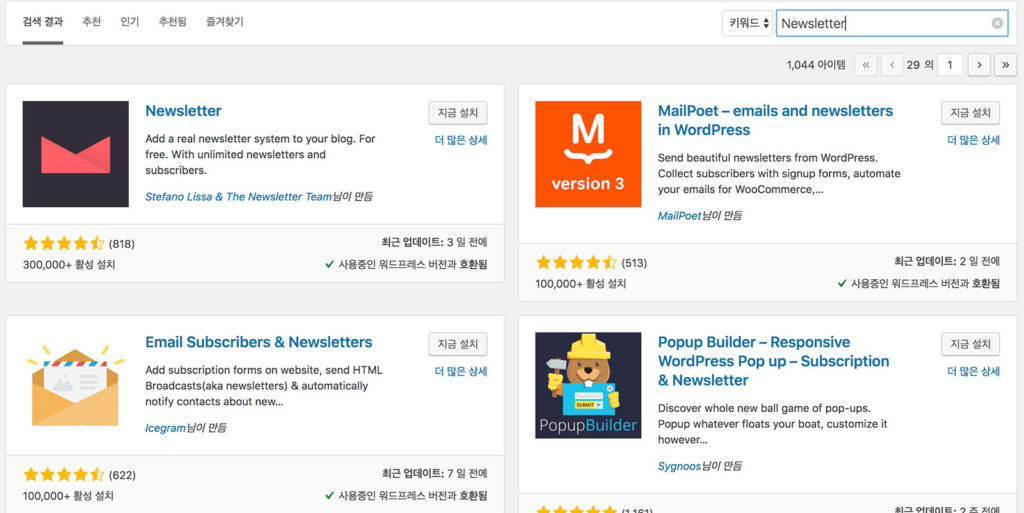Click the Email Subscribers envelope icon
This screenshot has height=513, width=1024.
[76, 385]
